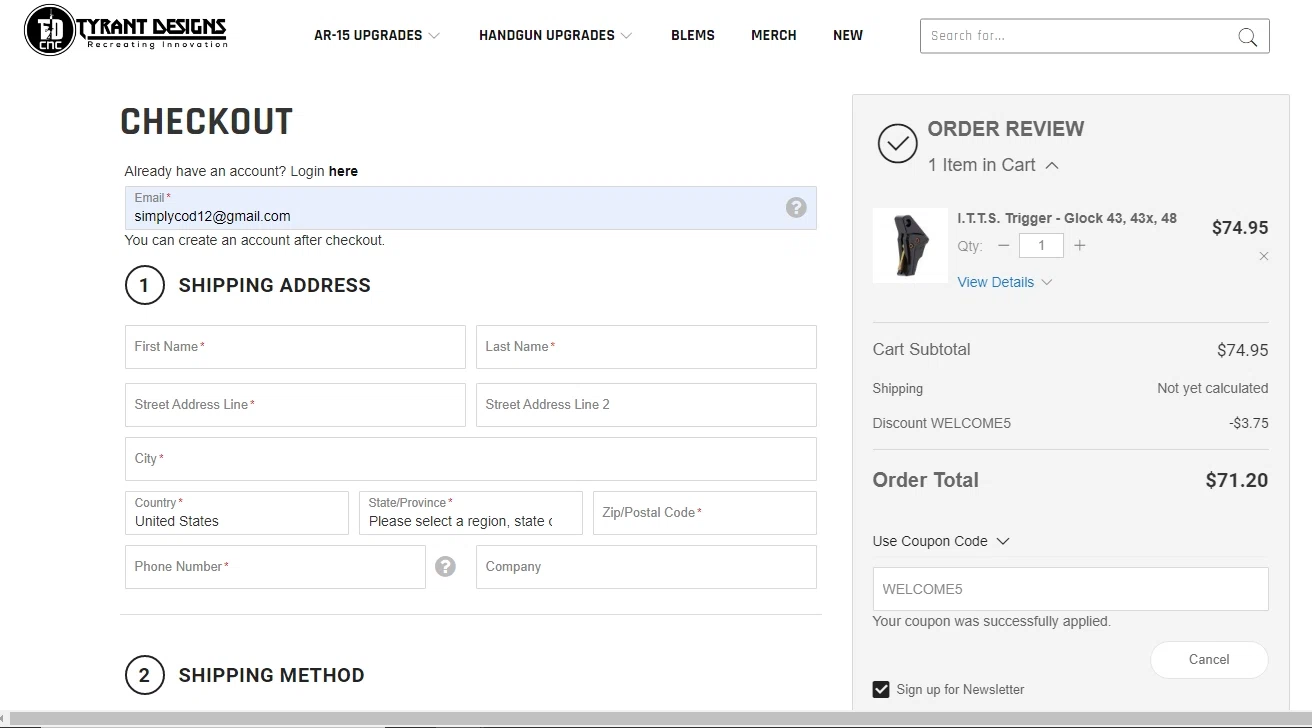Click the Street Address Line field
Viewport: 1312px width, 728px height.
click(x=295, y=405)
